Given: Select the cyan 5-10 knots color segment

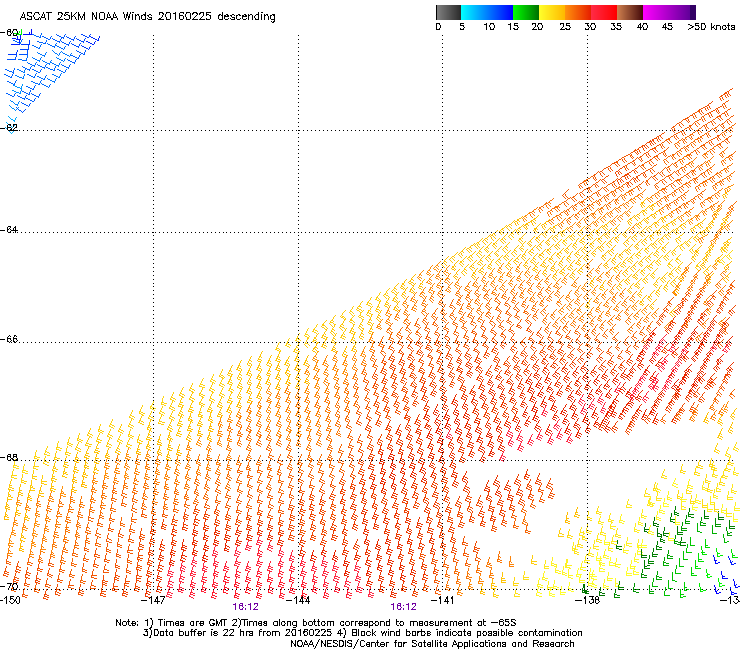Looking at the screenshot, I should tap(473, 12).
